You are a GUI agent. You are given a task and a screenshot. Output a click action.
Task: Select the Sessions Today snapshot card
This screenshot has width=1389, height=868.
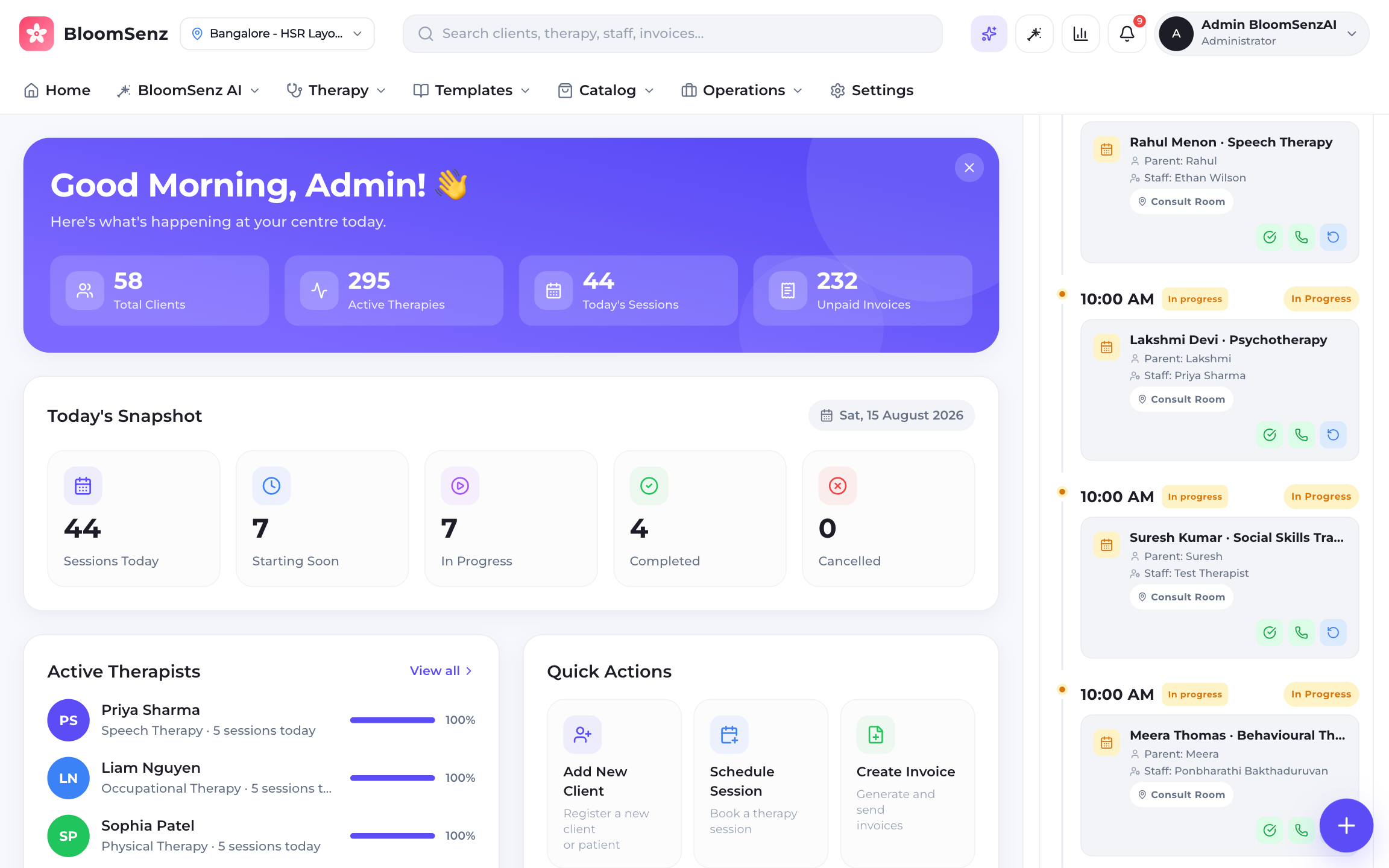[134, 518]
